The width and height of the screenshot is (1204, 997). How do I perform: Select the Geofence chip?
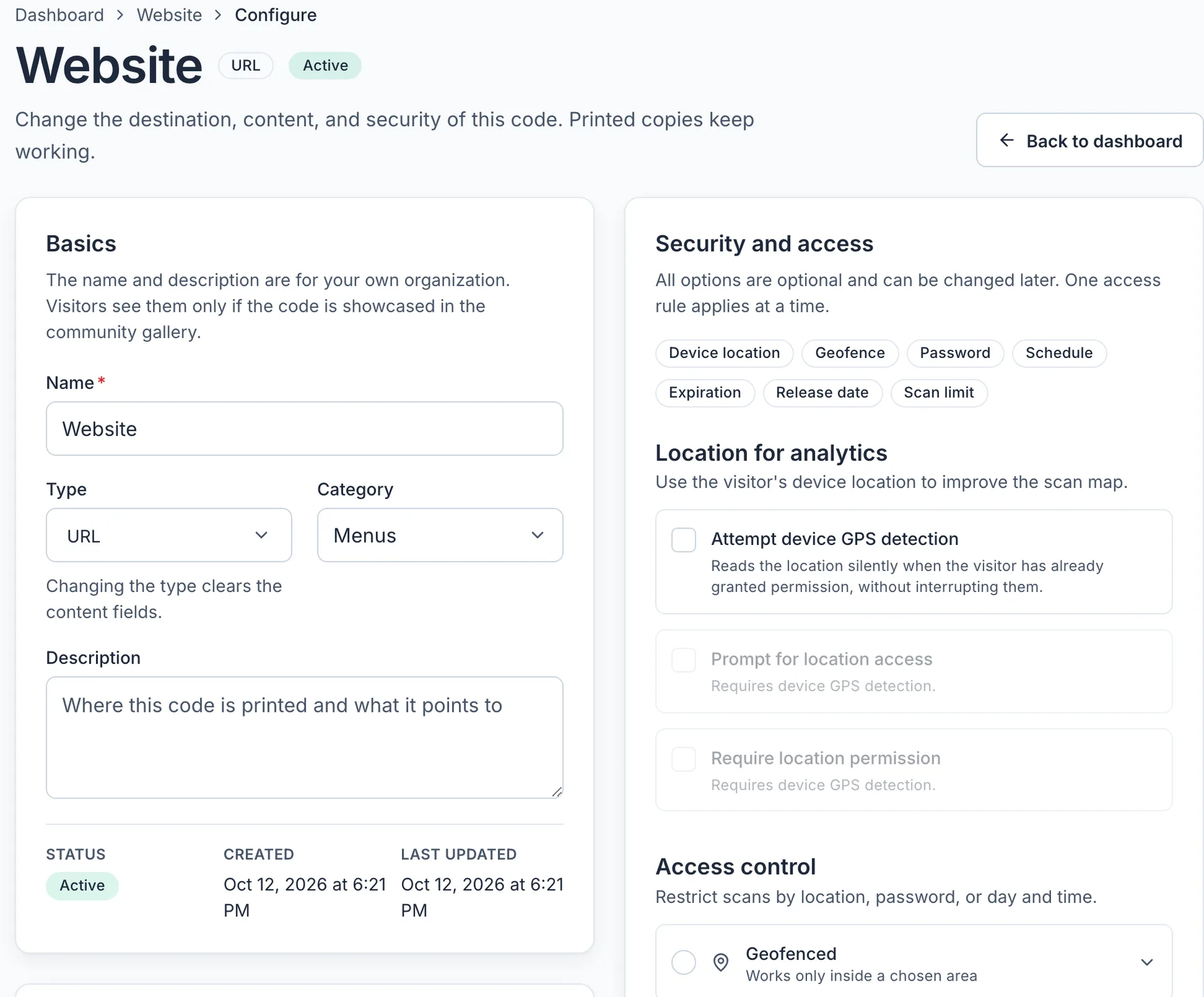click(850, 353)
